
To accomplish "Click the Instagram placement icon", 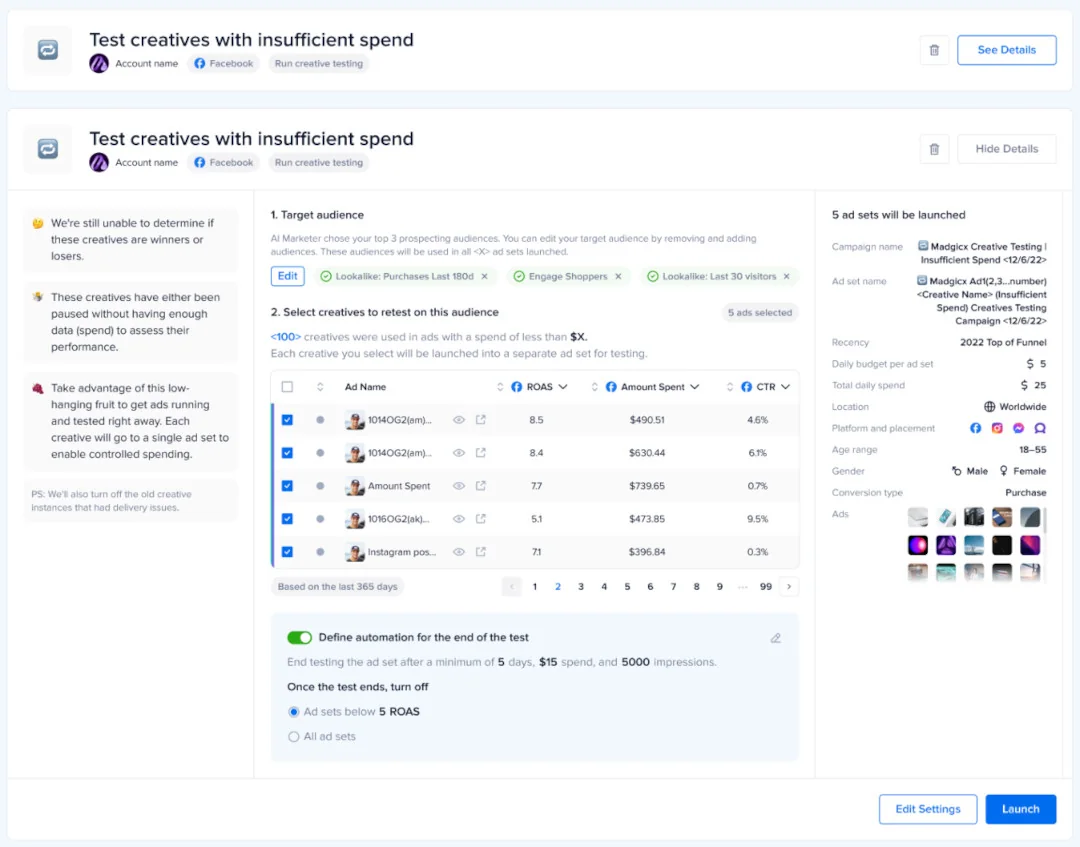I will pyautogui.click(x=997, y=428).
